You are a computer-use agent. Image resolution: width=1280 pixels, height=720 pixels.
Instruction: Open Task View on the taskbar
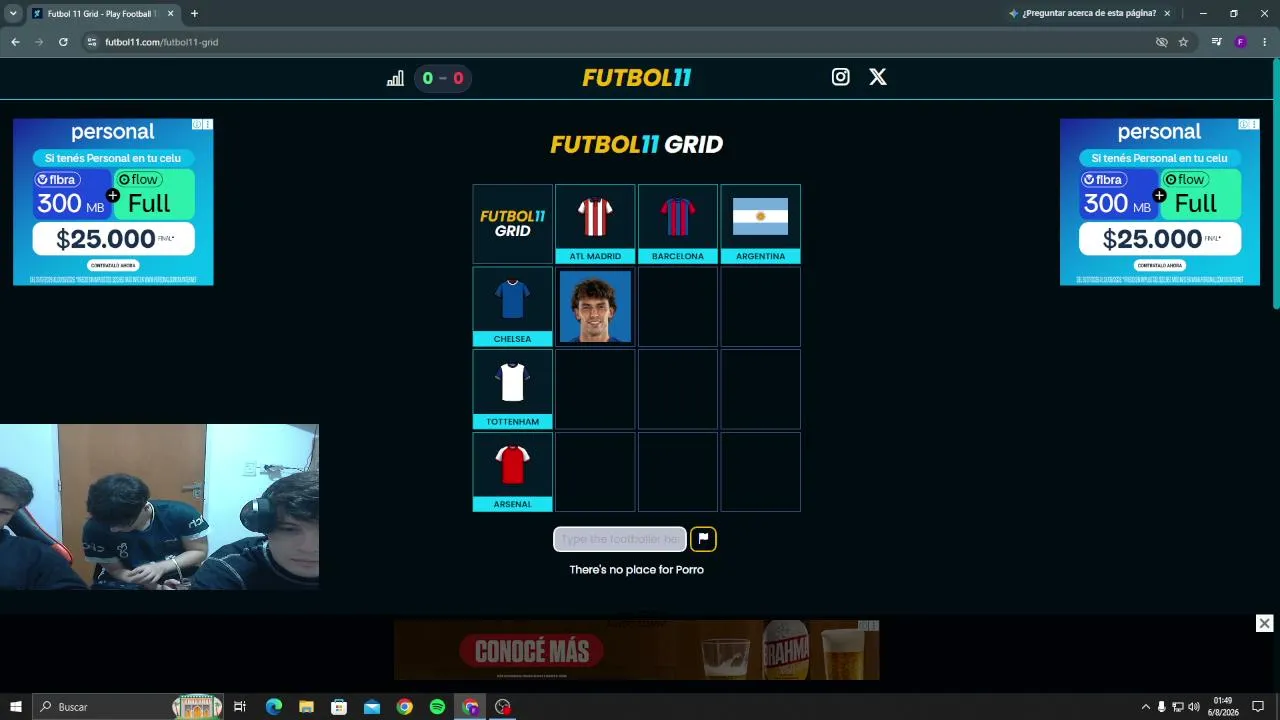240,707
